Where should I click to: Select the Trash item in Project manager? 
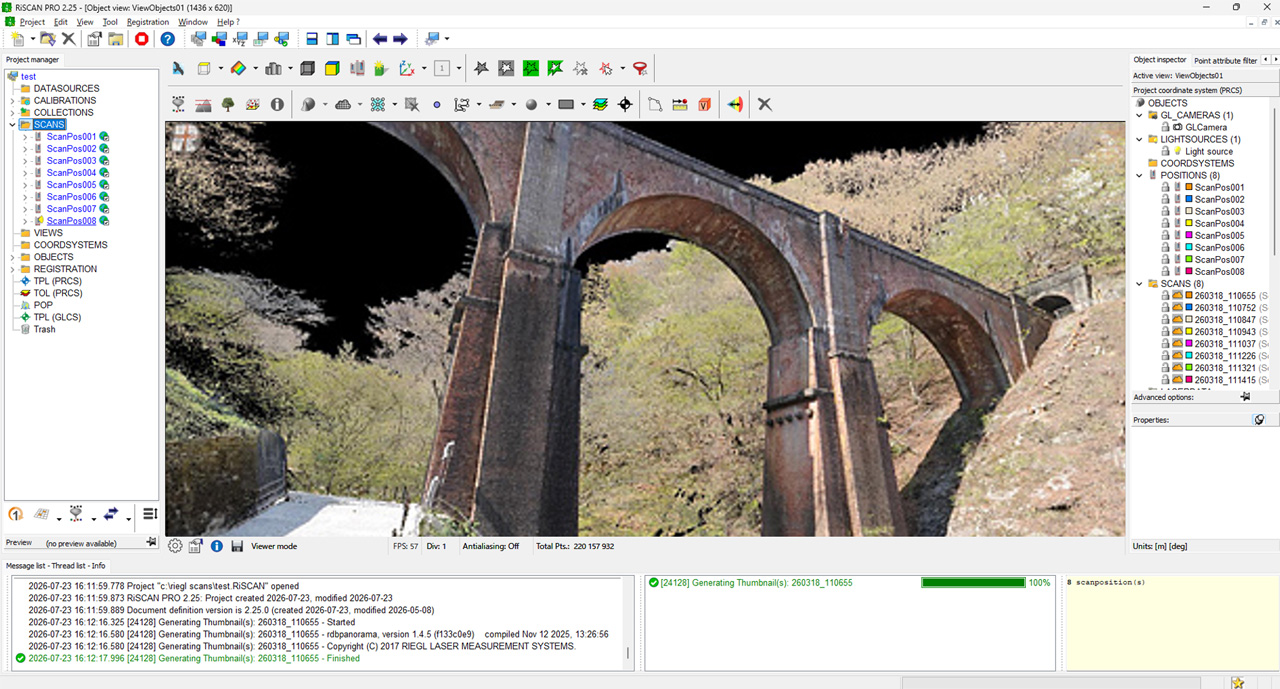(x=44, y=329)
